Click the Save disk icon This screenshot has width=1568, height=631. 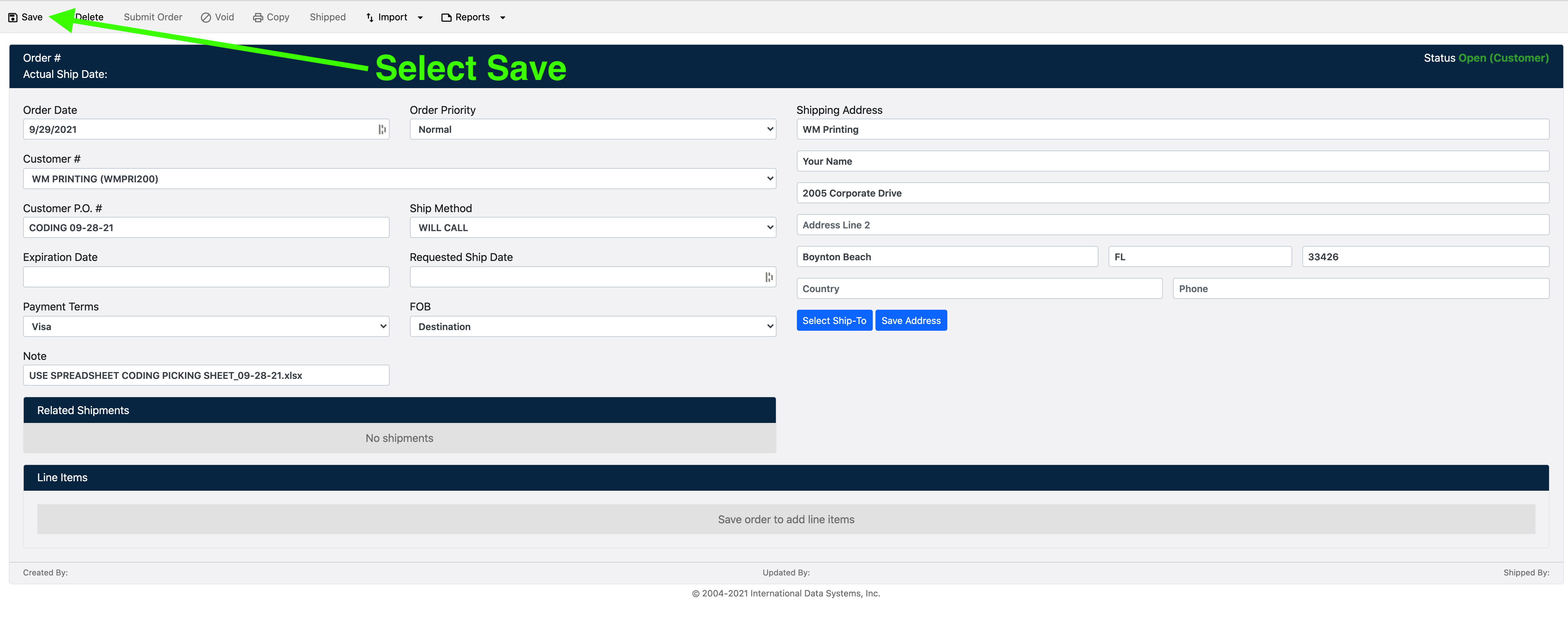pyautogui.click(x=13, y=18)
